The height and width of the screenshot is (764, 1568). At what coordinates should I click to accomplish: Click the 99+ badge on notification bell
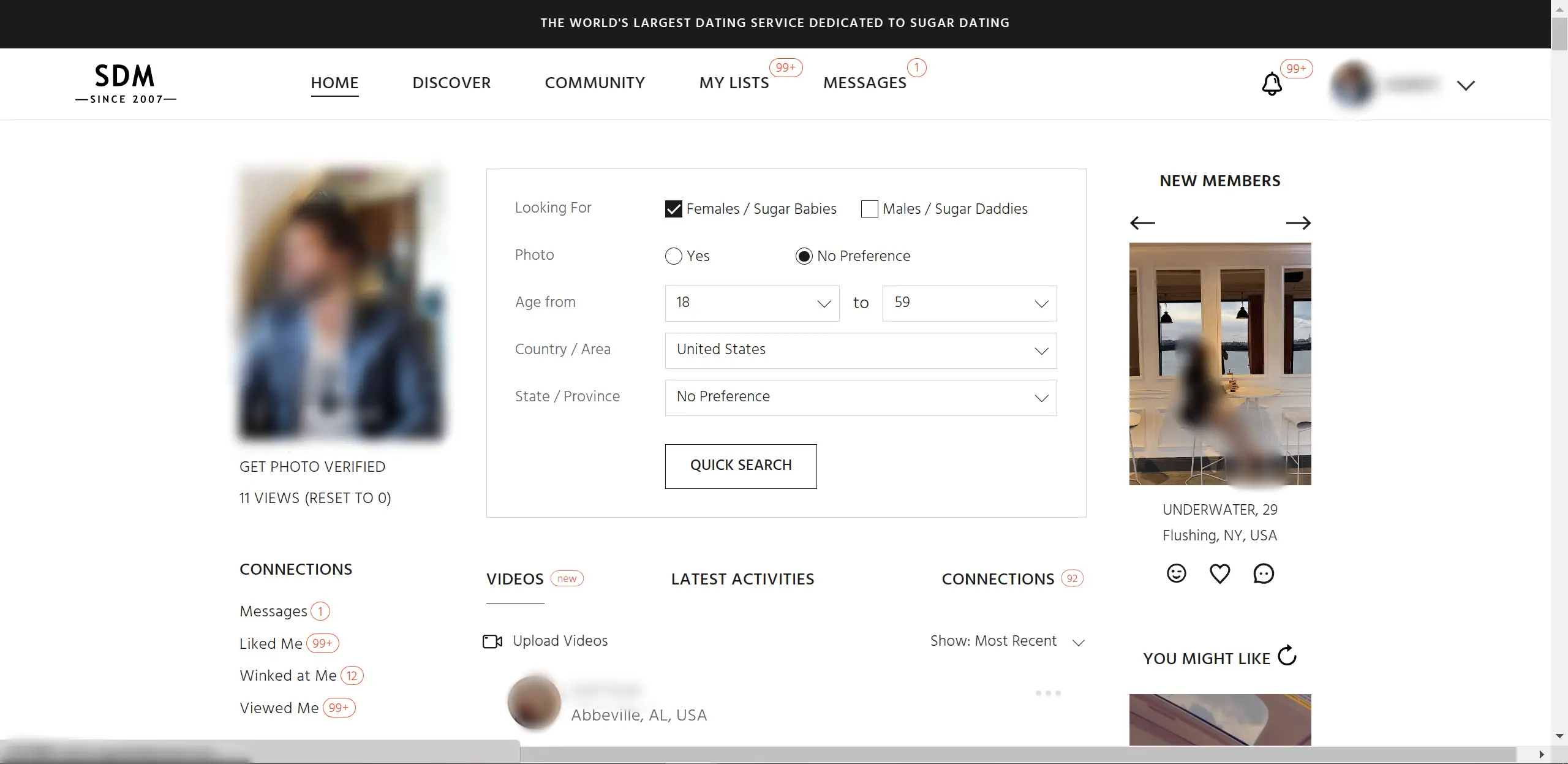(1296, 69)
